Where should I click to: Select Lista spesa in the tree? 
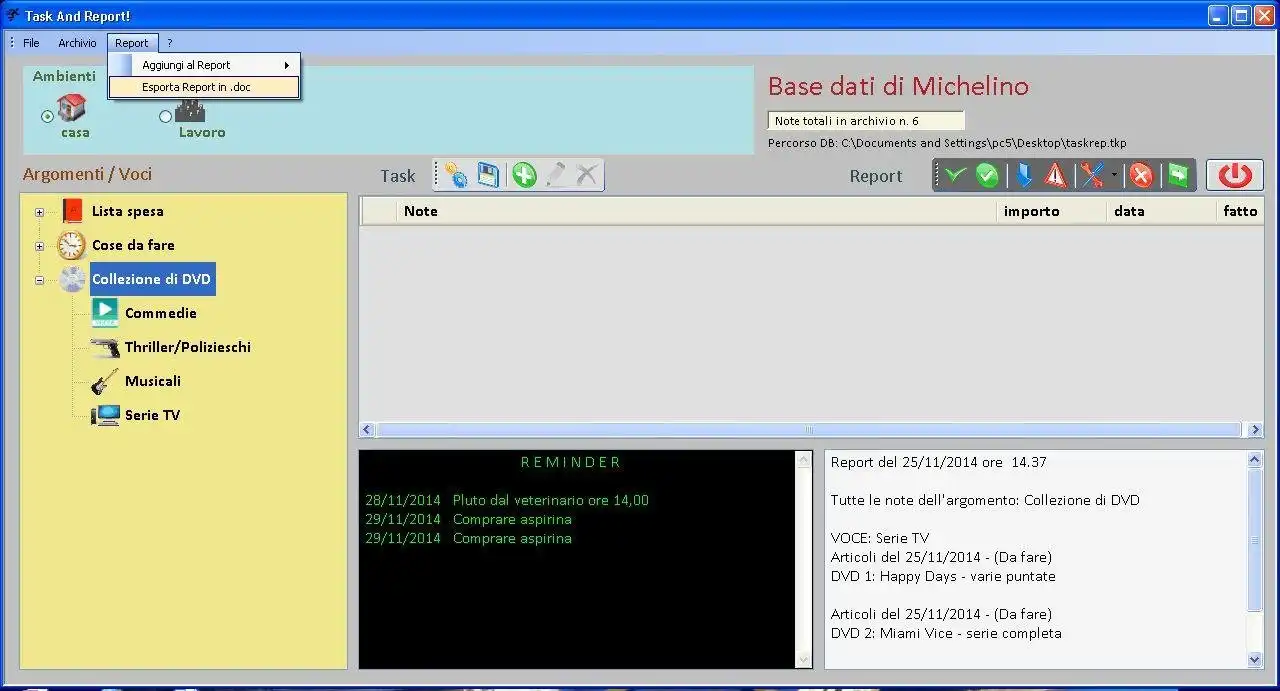(128, 211)
